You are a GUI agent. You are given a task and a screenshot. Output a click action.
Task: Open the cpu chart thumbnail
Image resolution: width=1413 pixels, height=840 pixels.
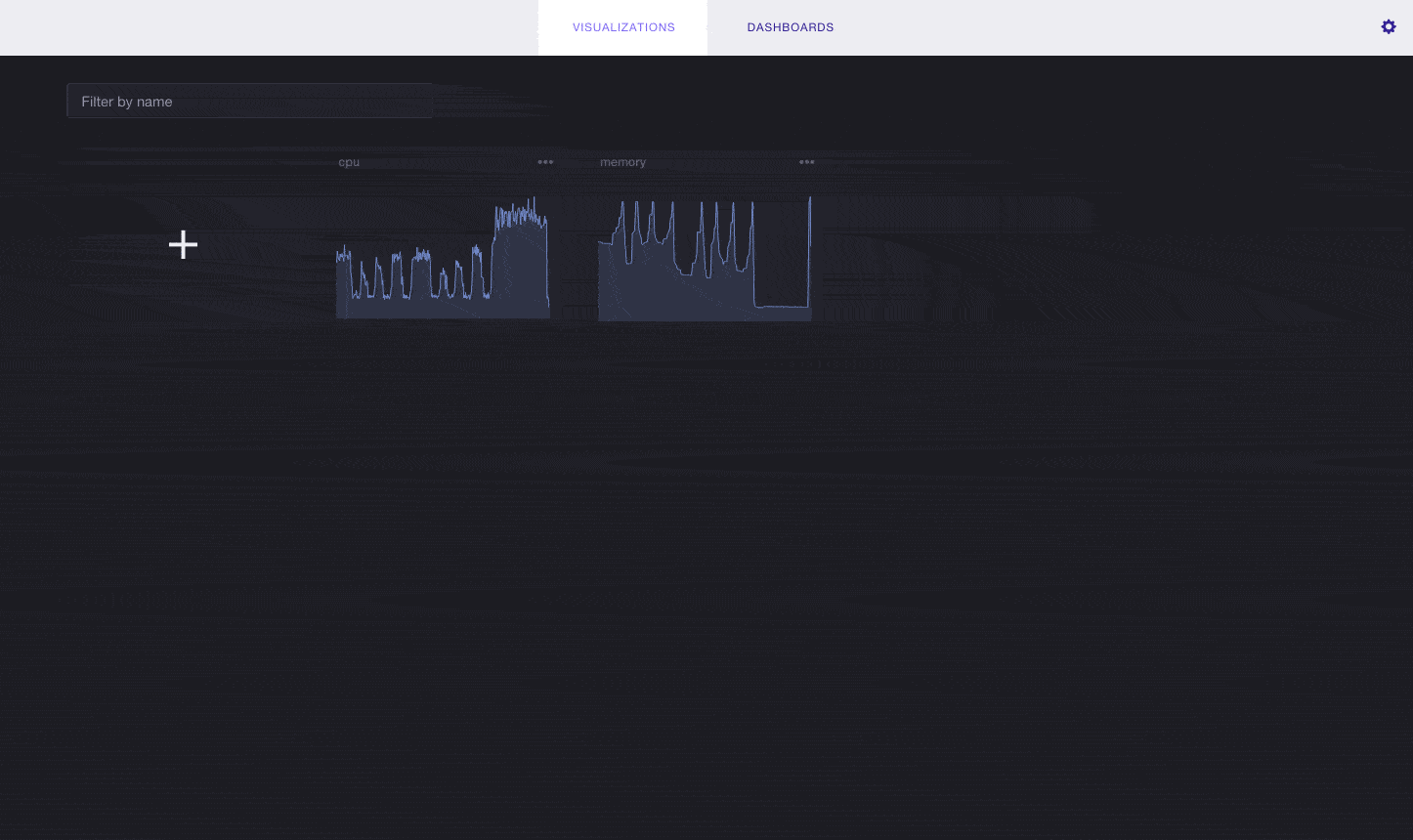[442, 259]
